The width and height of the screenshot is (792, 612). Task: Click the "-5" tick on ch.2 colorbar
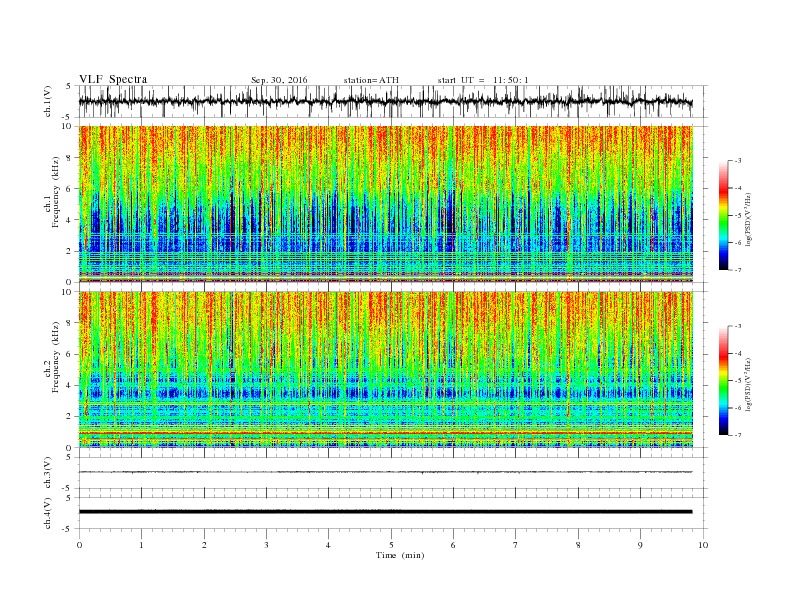coord(738,380)
